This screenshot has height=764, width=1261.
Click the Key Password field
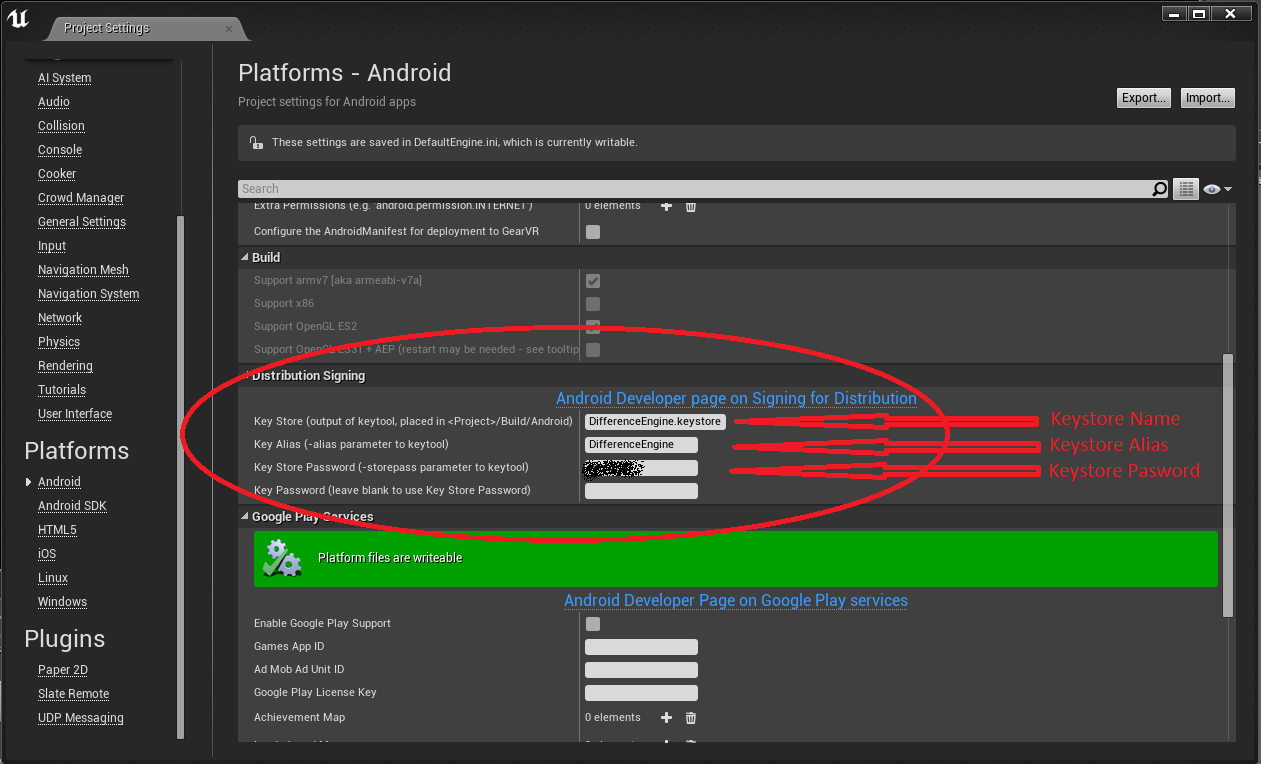point(641,491)
